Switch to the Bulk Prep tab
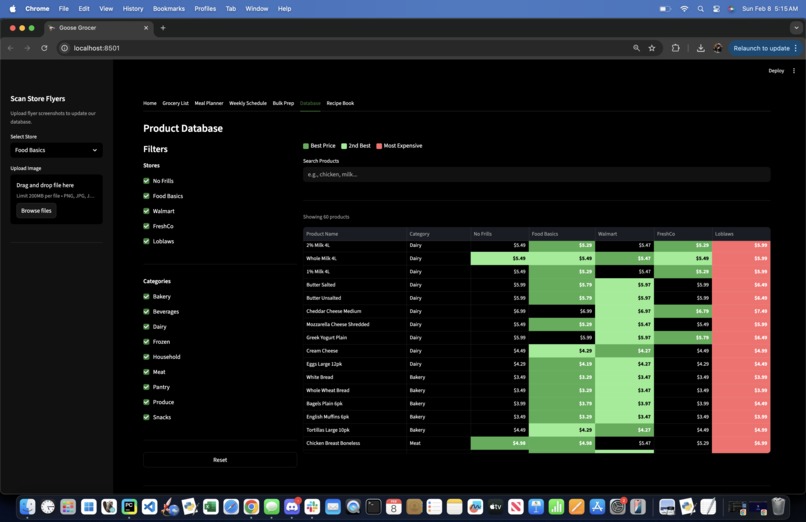 pyautogui.click(x=283, y=103)
